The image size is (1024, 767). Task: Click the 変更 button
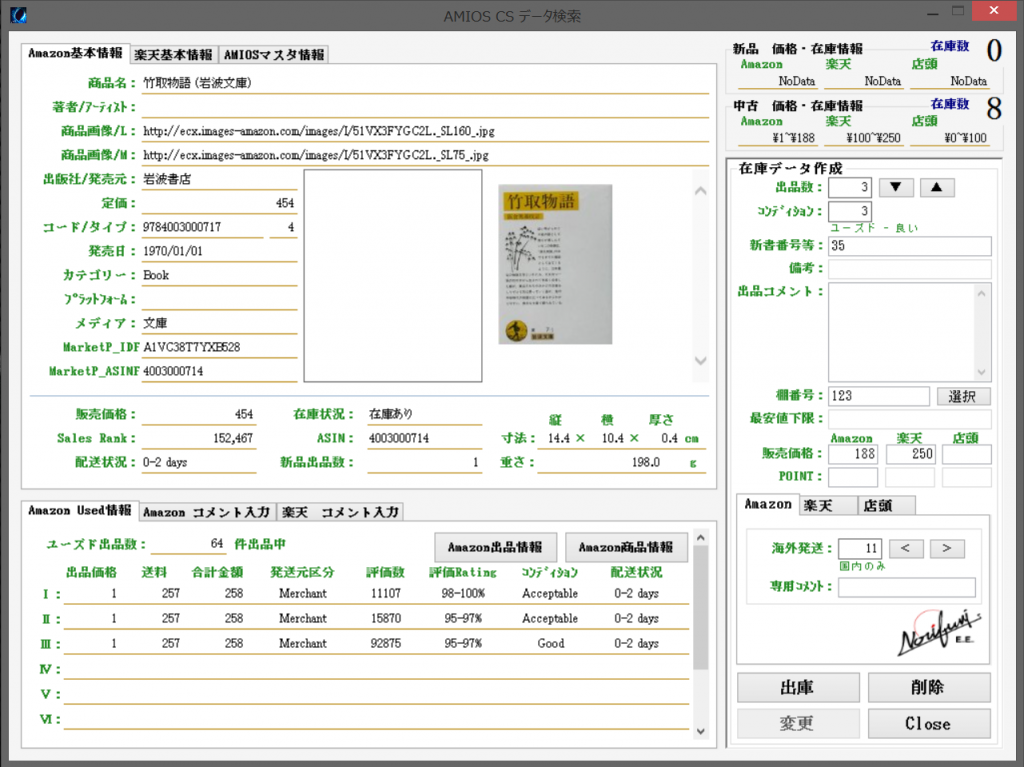pos(798,723)
